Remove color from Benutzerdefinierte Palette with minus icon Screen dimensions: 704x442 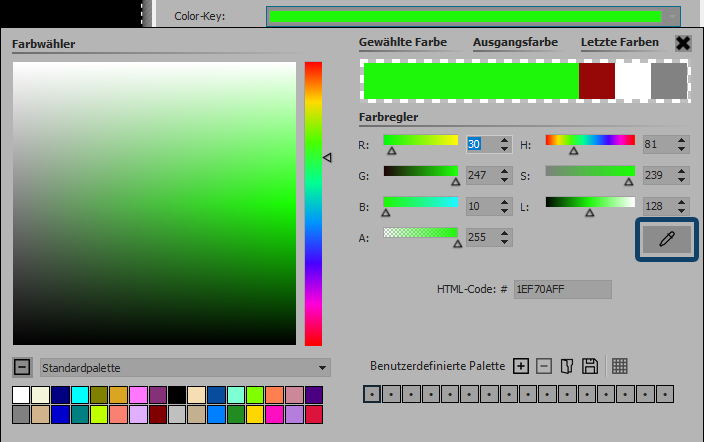[x=544, y=366]
